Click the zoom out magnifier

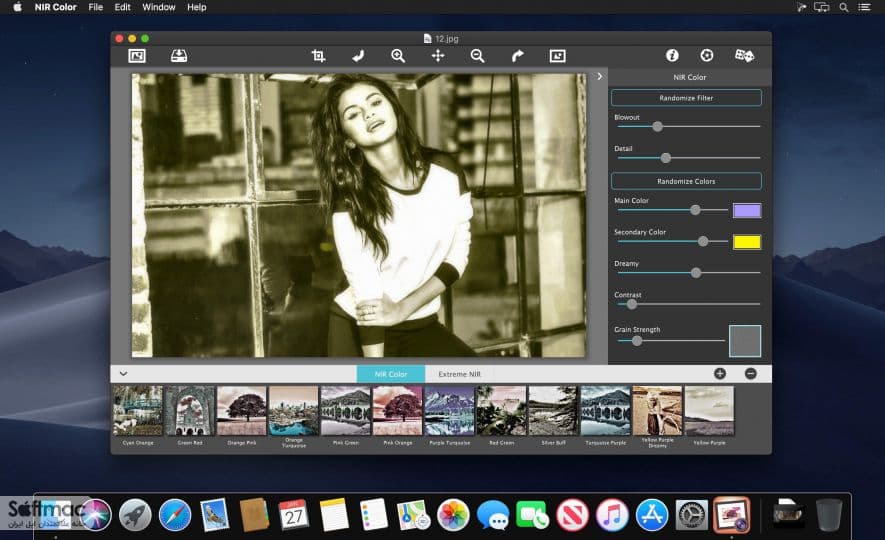[477, 56]
